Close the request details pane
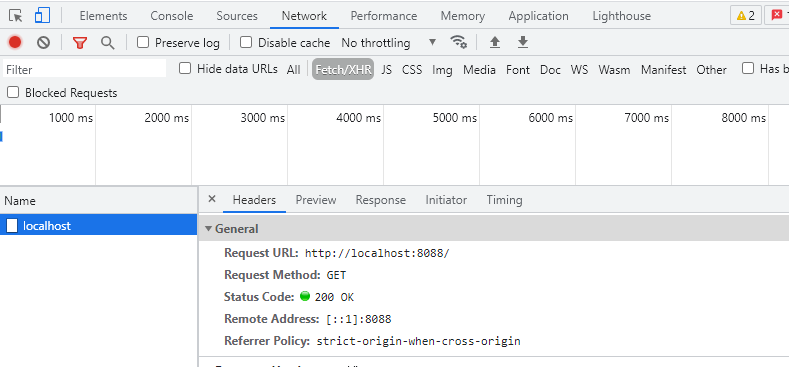This screenshot has width=789, height=367. (212, 199)
